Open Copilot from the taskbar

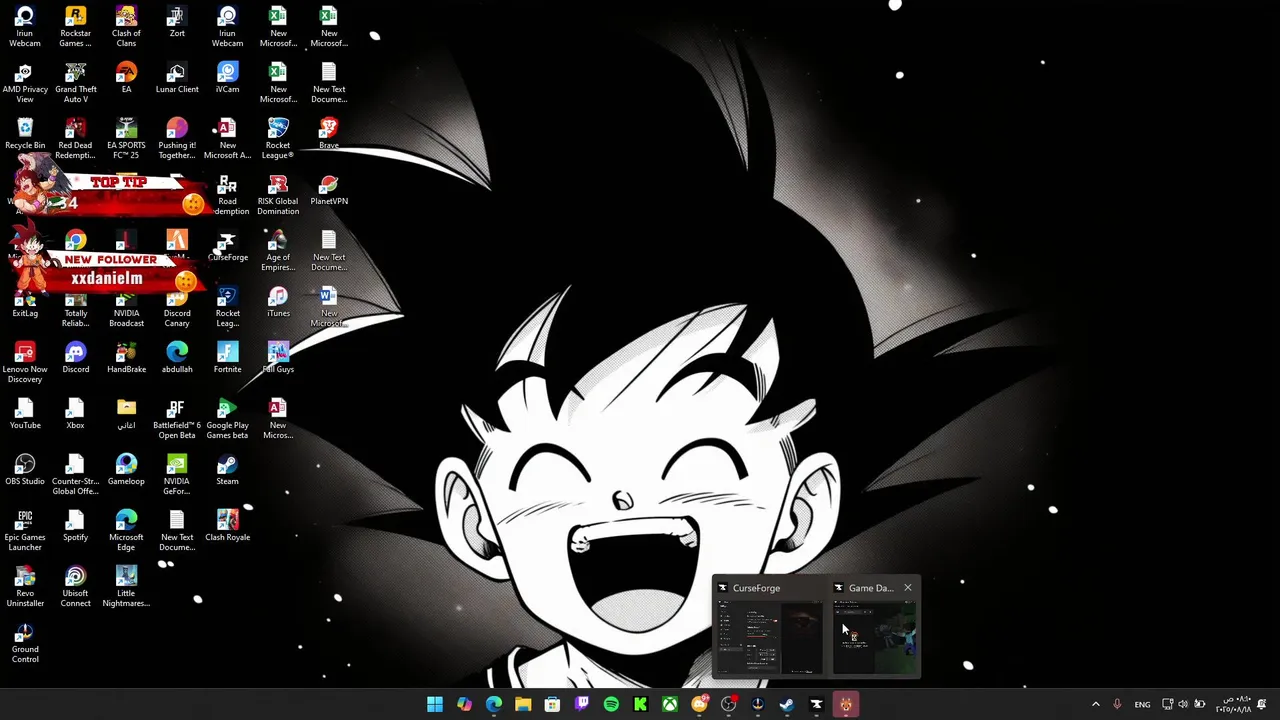click(464, 705)
